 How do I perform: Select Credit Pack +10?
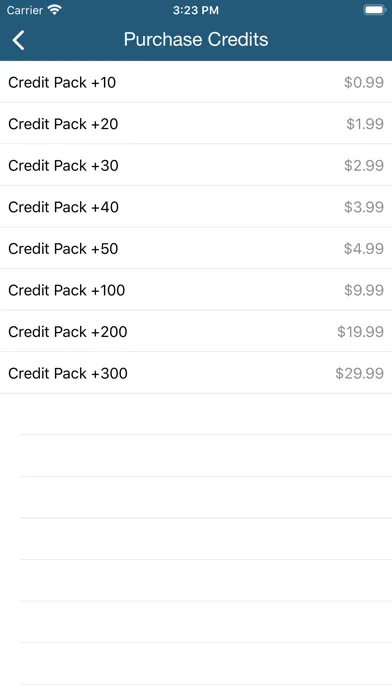(x=196, y=82)
